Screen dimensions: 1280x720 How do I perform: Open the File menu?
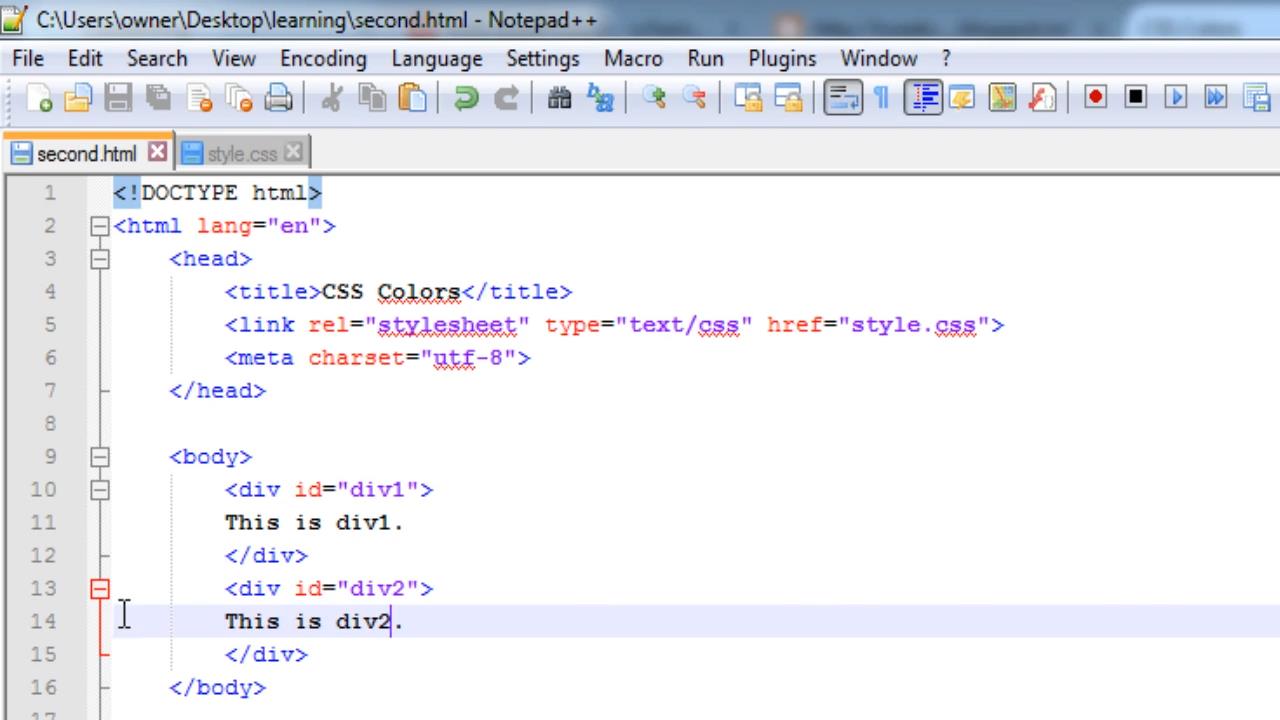click(x=28, y=59)
